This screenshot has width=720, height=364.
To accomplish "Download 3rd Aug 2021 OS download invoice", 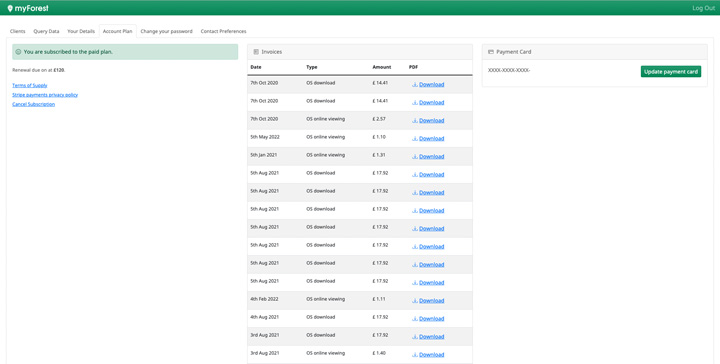I will [431, 336].
